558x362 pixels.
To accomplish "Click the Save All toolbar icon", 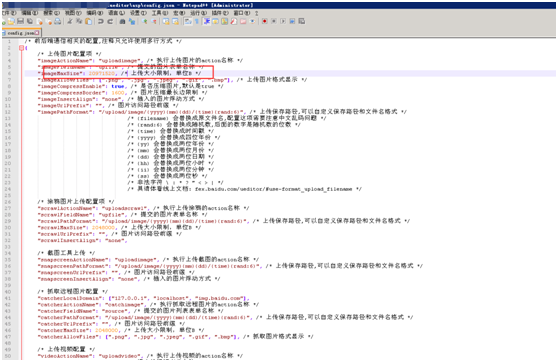I will click(x=30, y=21).
